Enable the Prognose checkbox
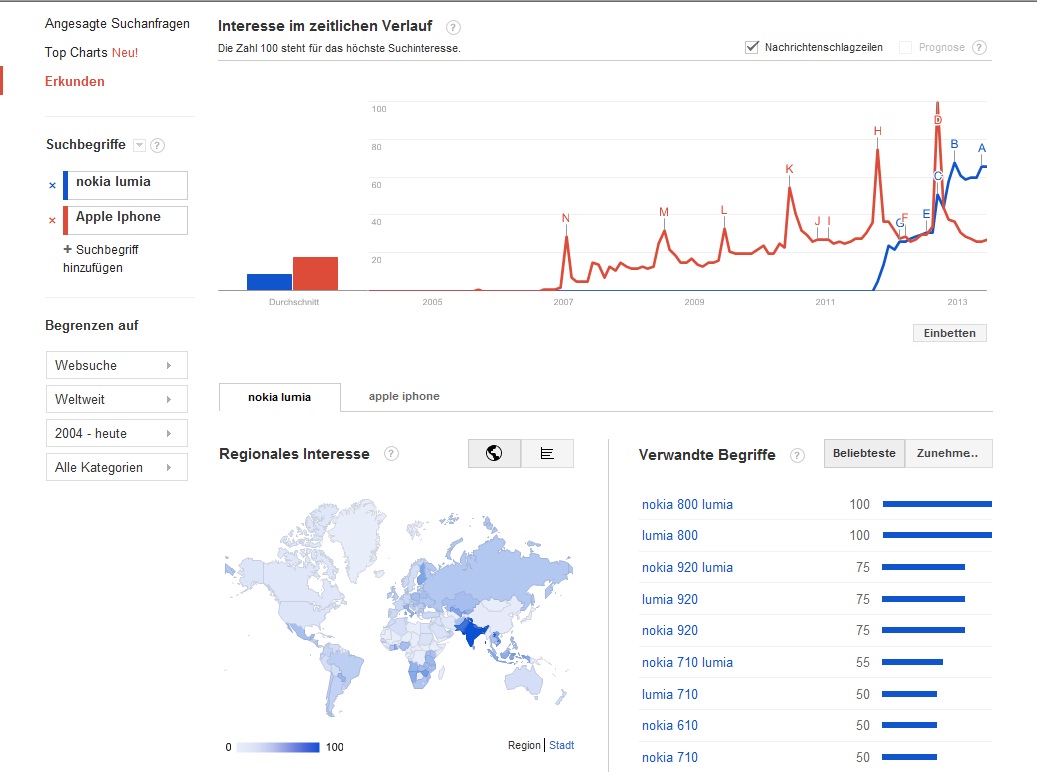The width and height of the screenshot is (1037, 772). (906, 47)
